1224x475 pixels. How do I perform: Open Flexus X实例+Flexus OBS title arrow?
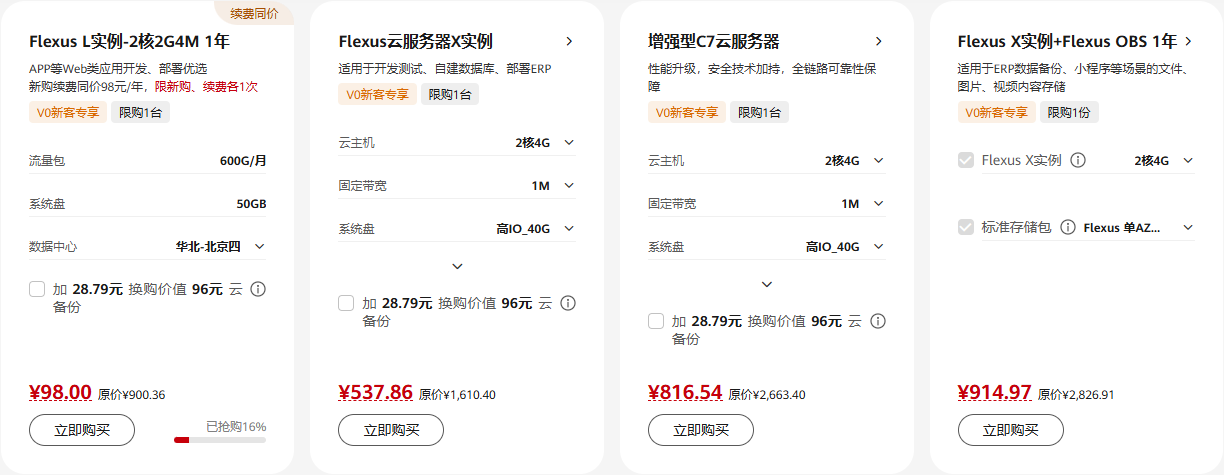[1188, 41]
